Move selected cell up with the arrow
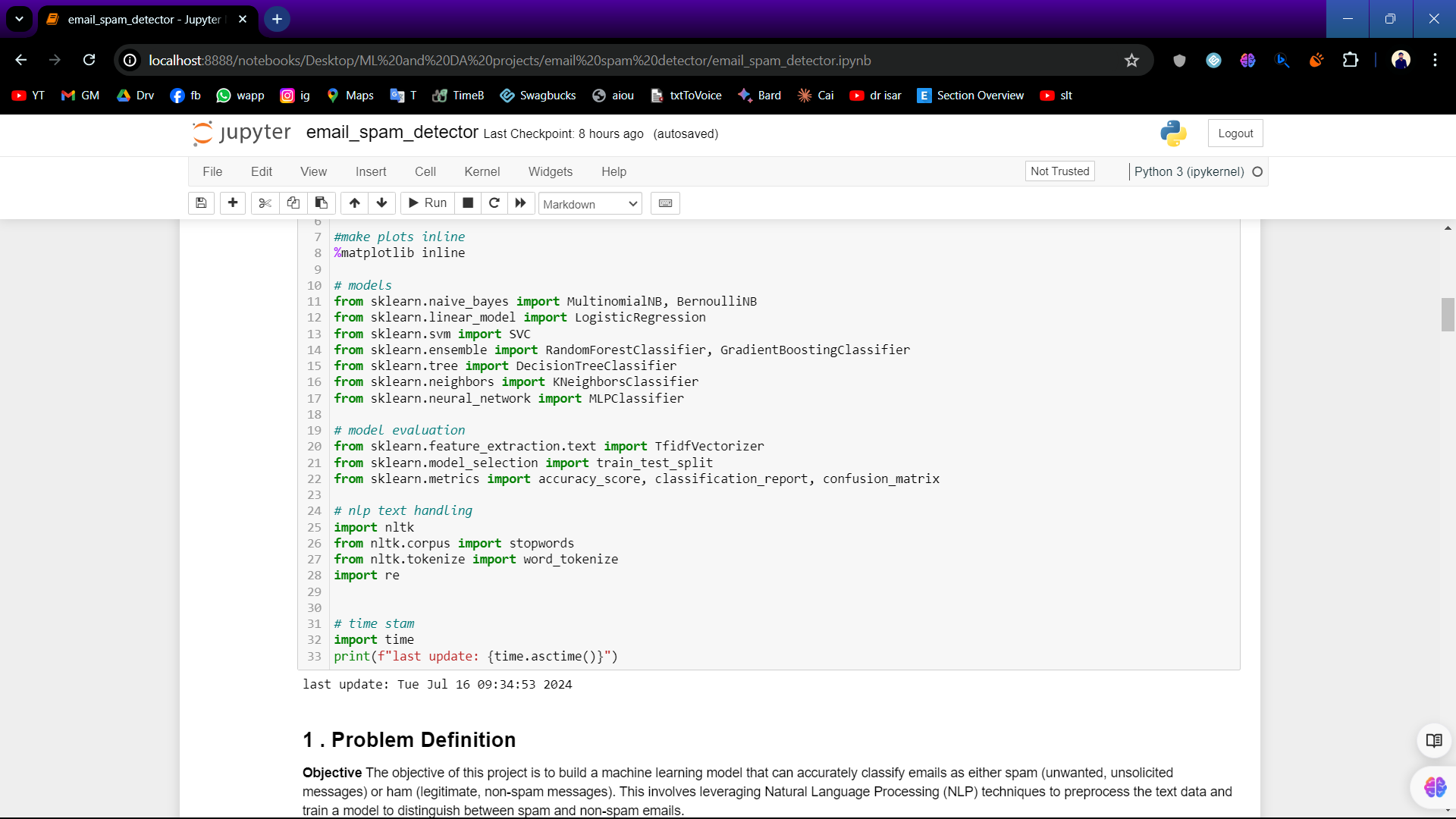The image size is (1456, 819). (x=354, y=203)
